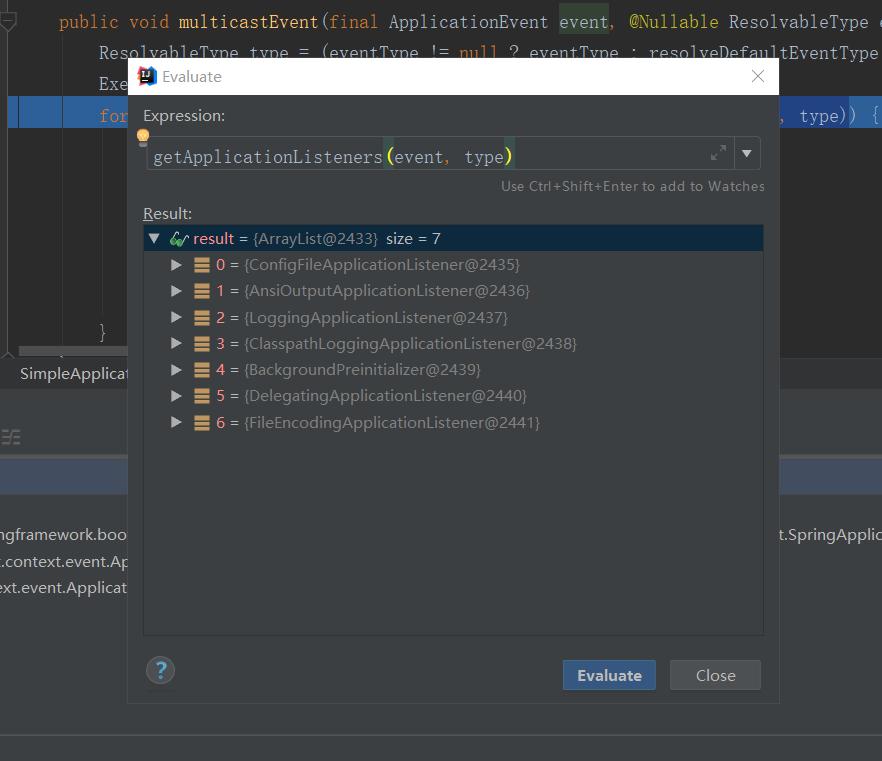Click SimpleApplicat breadcrumb in editor
882x761 pixels.
tap(74, 373)
